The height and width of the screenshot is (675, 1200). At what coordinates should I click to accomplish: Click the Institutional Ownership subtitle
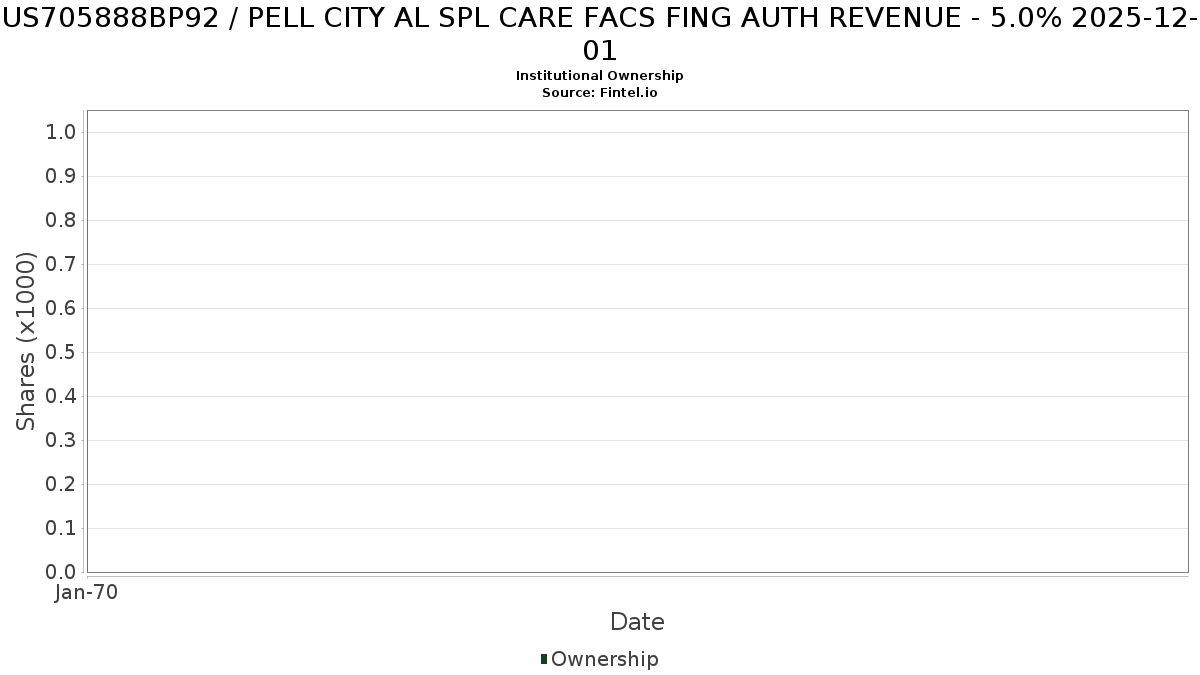click(x=600, y=76)
